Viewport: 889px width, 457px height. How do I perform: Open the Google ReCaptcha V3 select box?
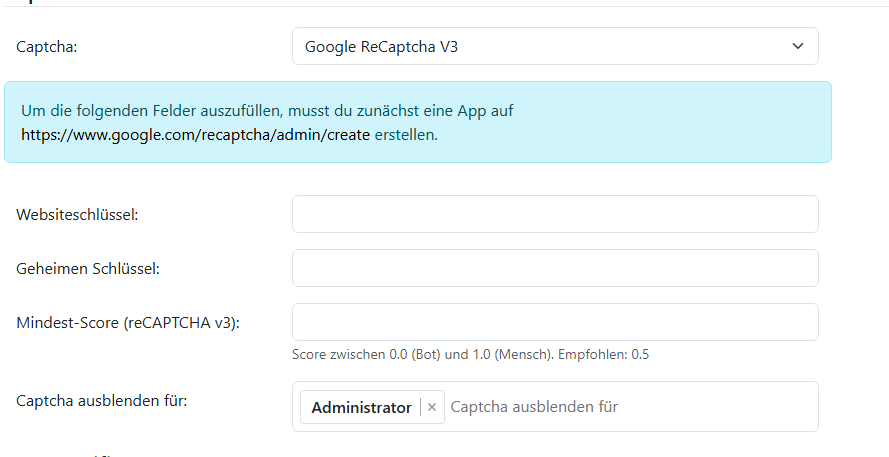(x=540, y=46)
